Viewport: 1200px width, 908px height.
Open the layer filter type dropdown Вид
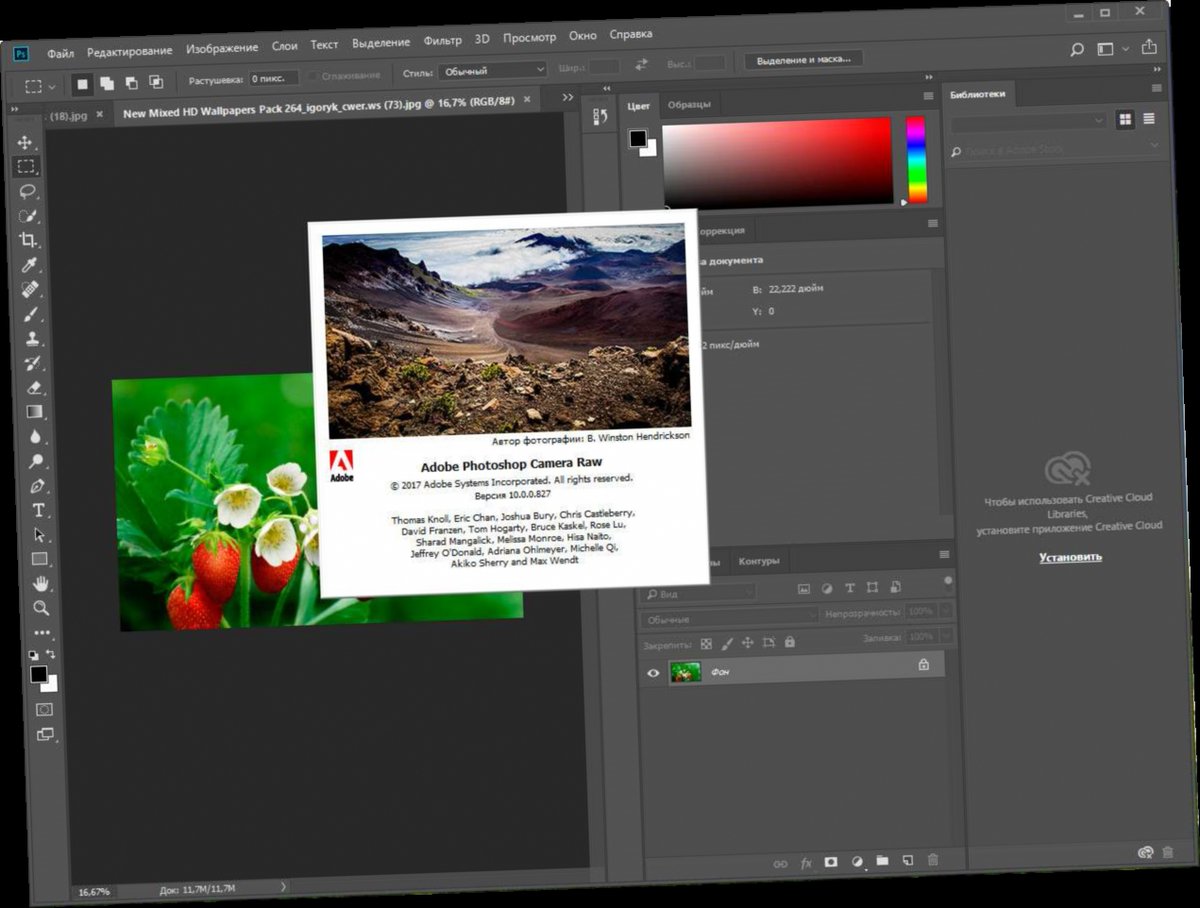click(x=699, y=594)
